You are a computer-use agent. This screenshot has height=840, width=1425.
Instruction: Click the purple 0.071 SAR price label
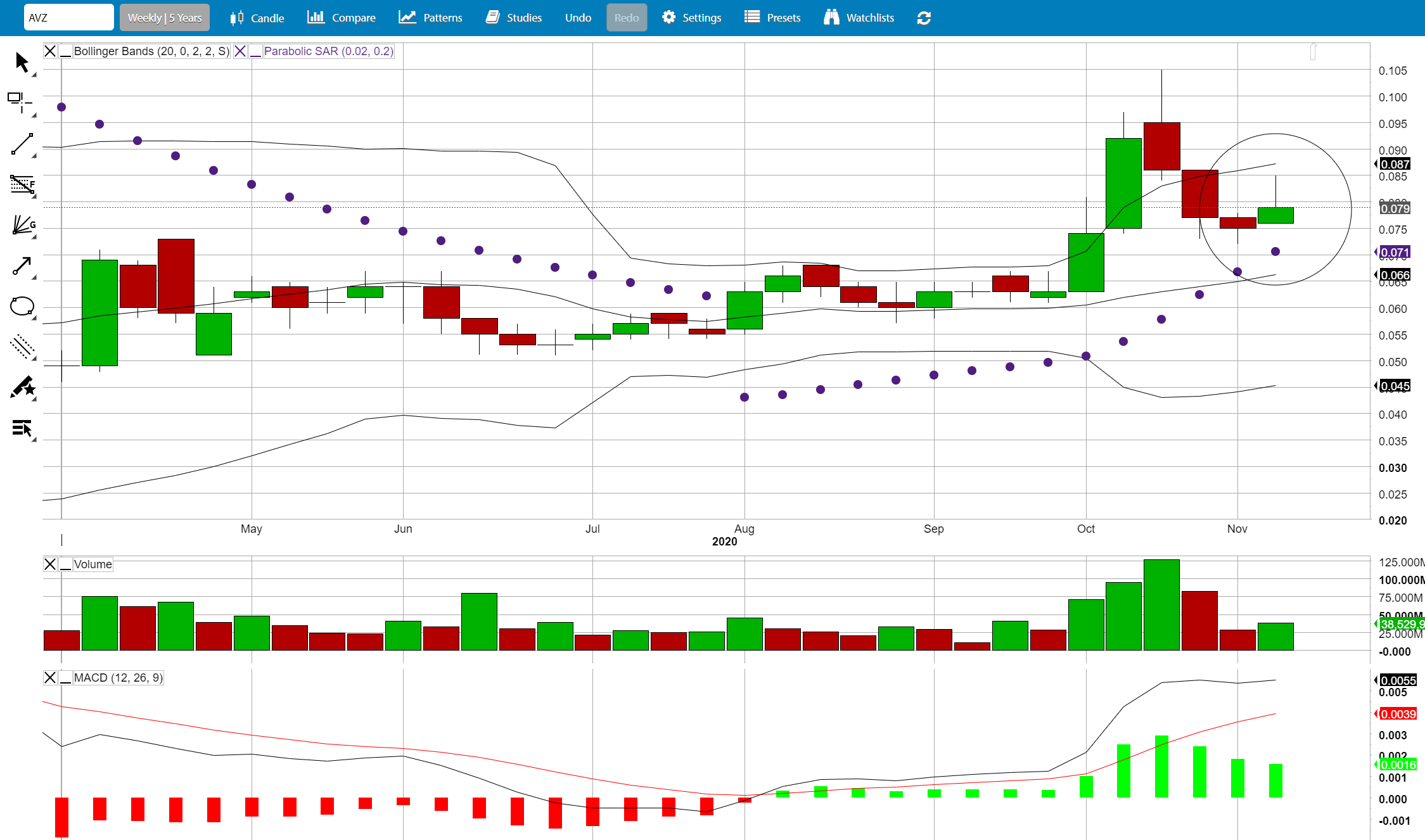(x=1395, y=252)
